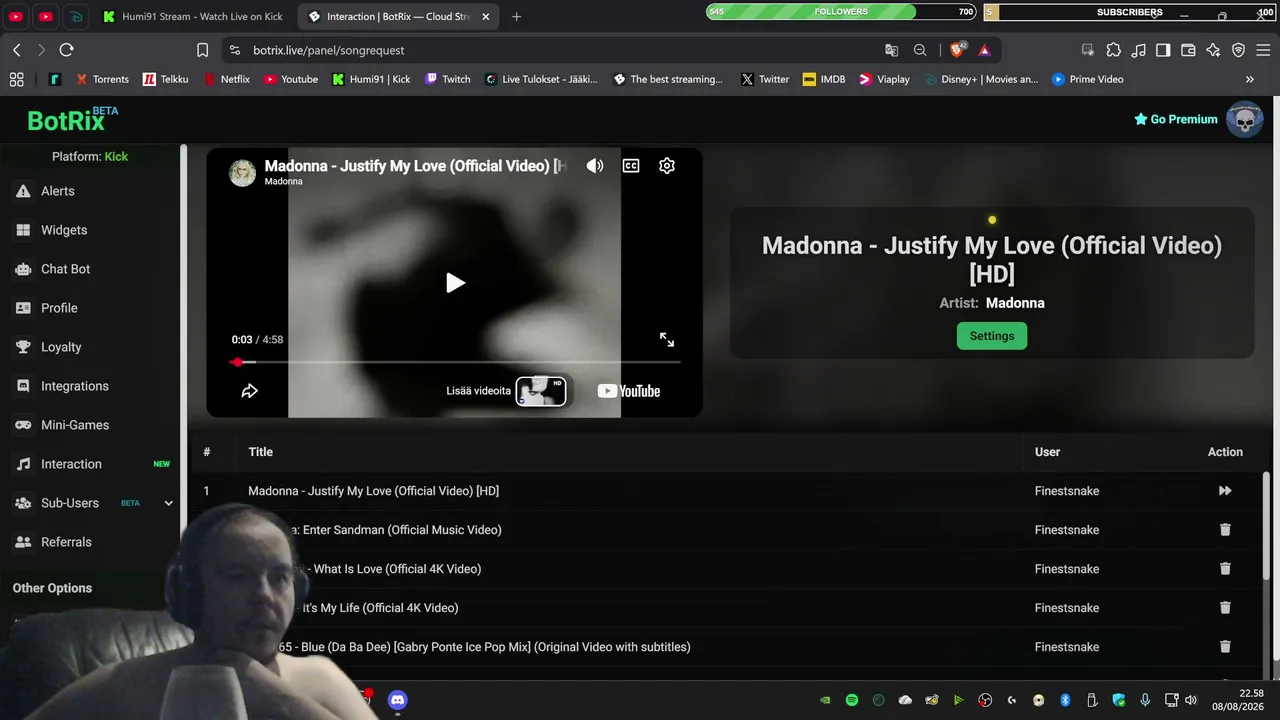Open the Torrents bookmark
Image resolution: width=1280 pixels, height=720 pixels.
click(101, 79)
